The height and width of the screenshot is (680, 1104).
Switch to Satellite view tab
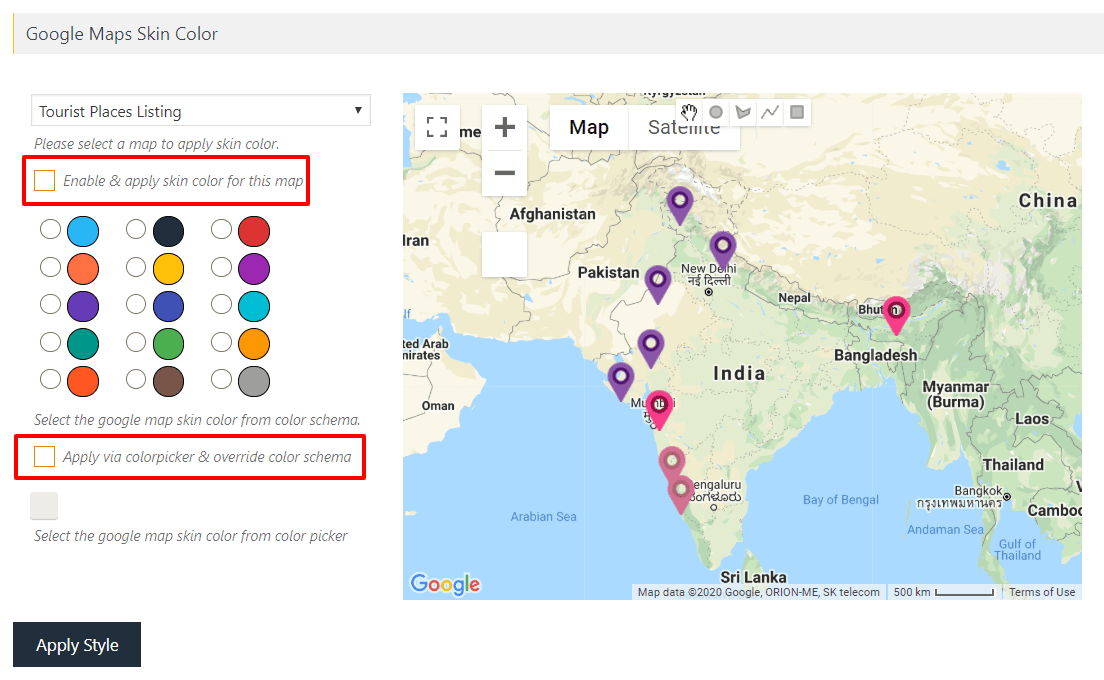coord(684,127)
